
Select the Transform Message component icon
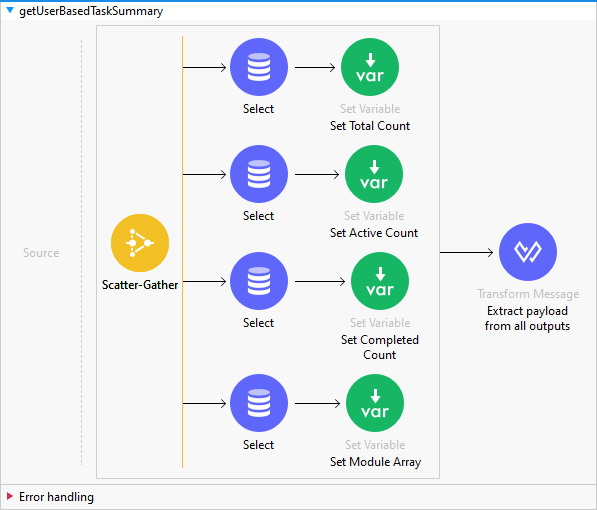(x=528, y=252)
